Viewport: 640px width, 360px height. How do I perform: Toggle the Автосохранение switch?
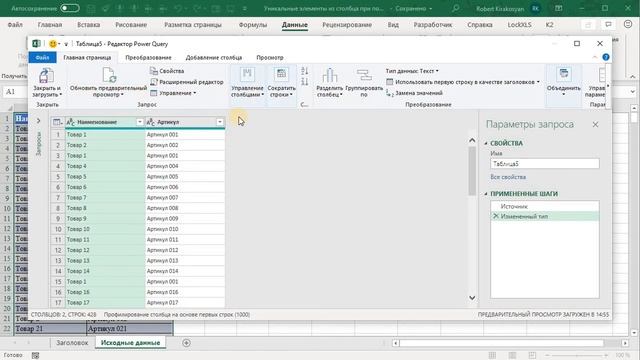pyautogui.click(x=70, y=9)
